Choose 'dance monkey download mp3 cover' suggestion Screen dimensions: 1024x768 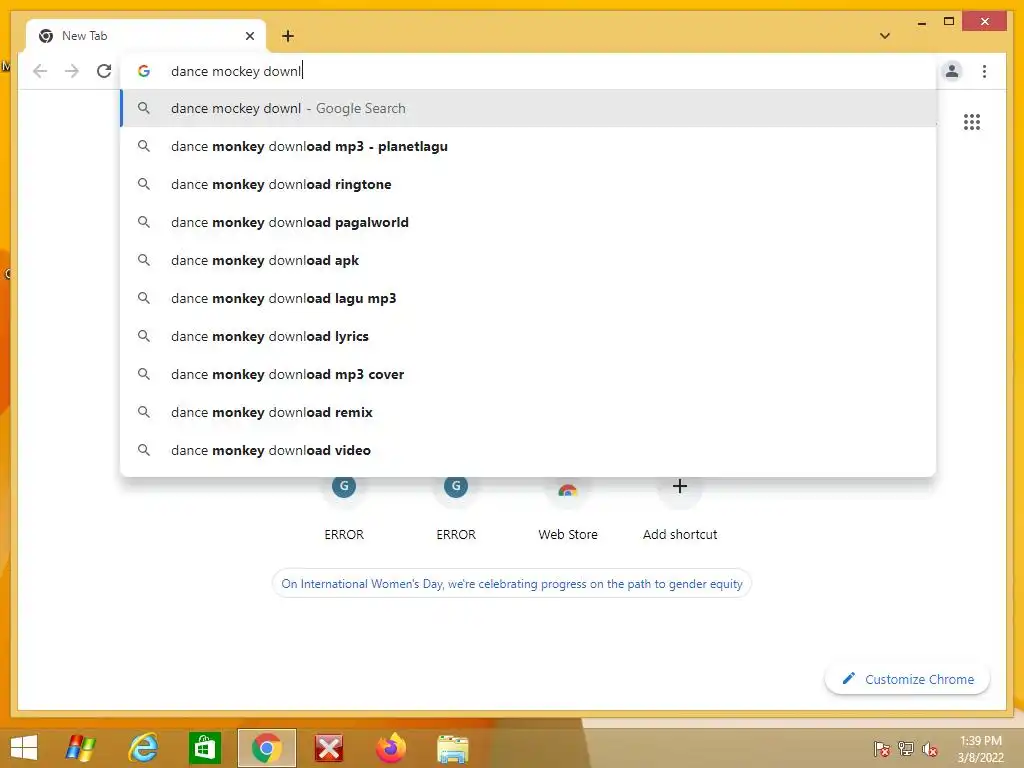tap(528, 374)
